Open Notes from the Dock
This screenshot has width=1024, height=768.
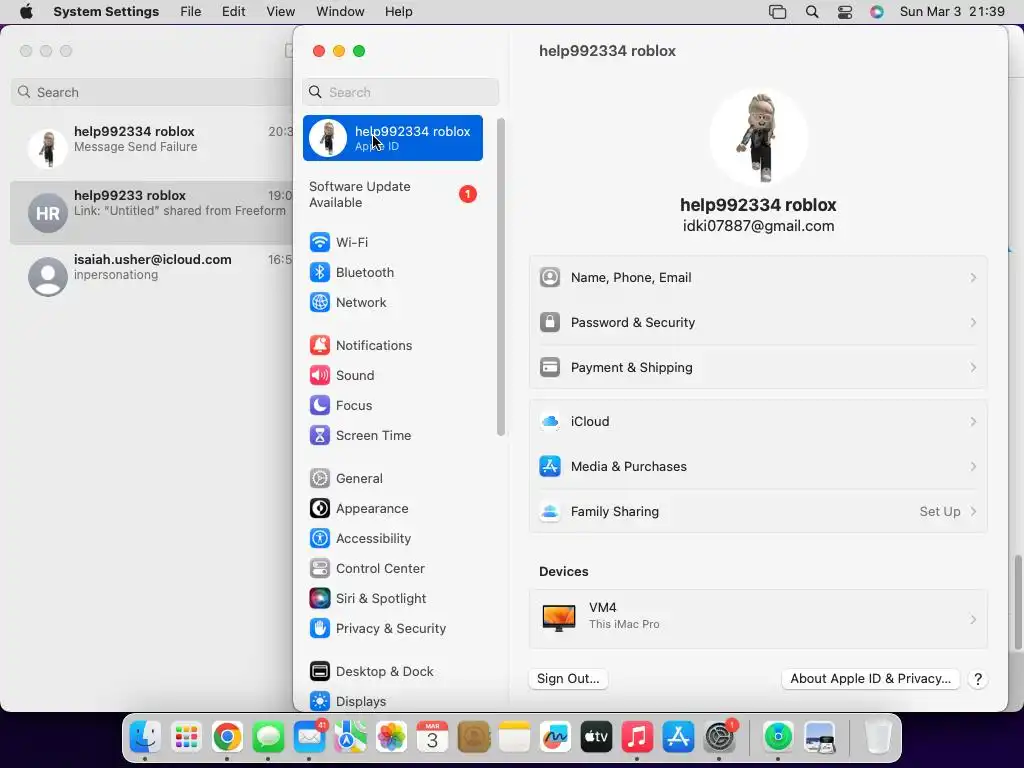(514, 737)
